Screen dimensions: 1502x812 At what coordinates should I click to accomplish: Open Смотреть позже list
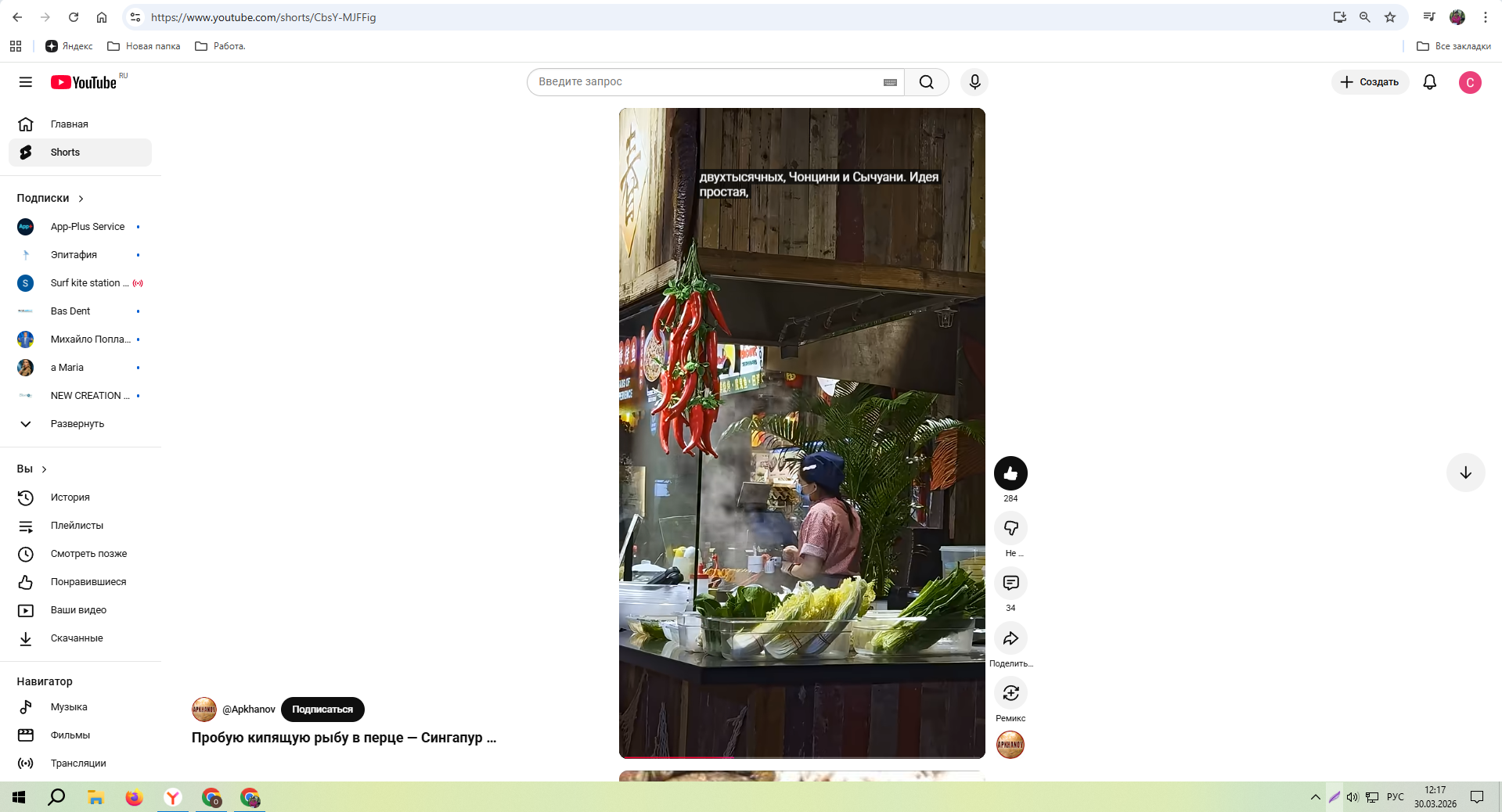click(x=80, y=554)
